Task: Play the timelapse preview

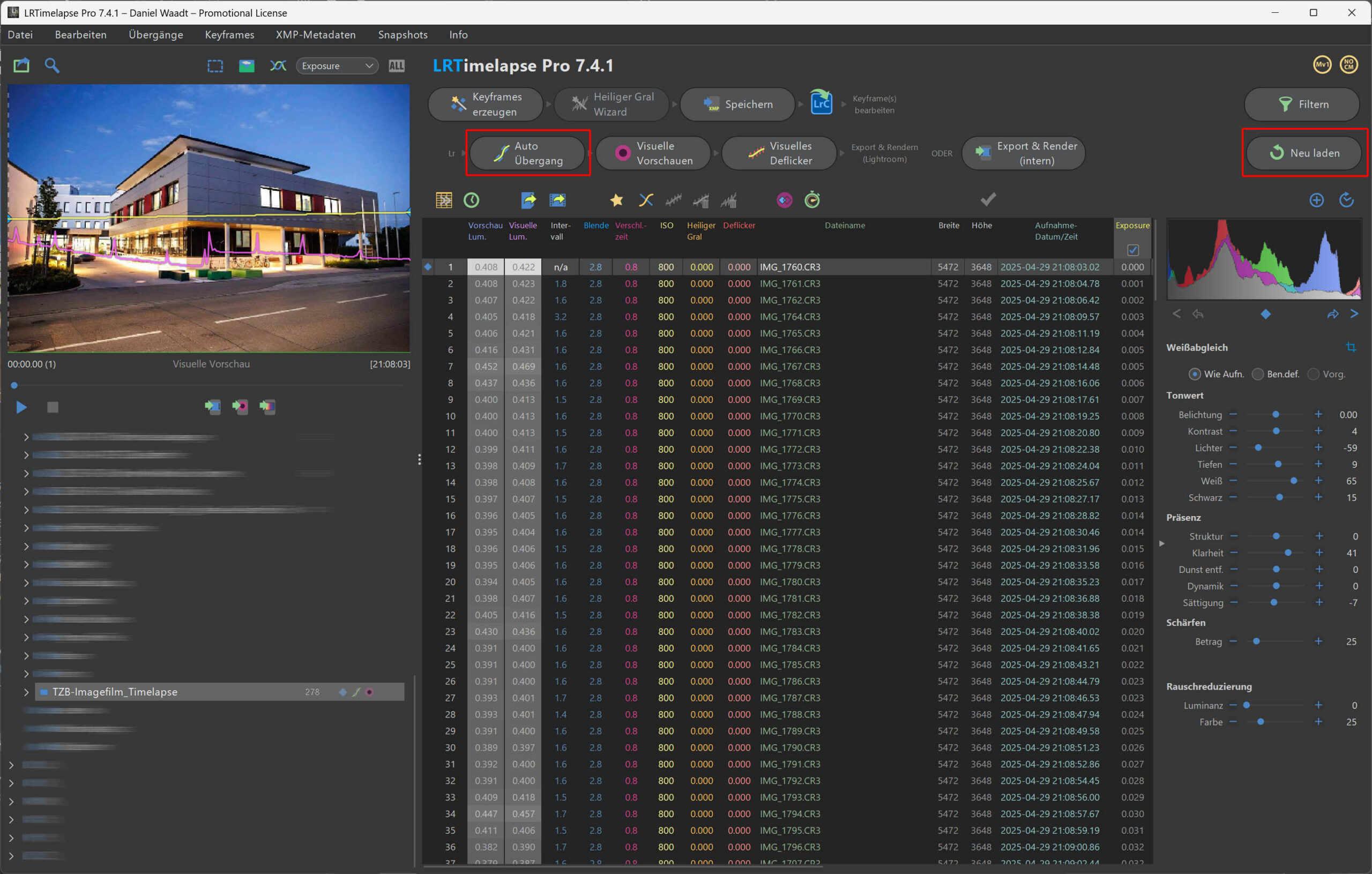Action: (21, 407)
